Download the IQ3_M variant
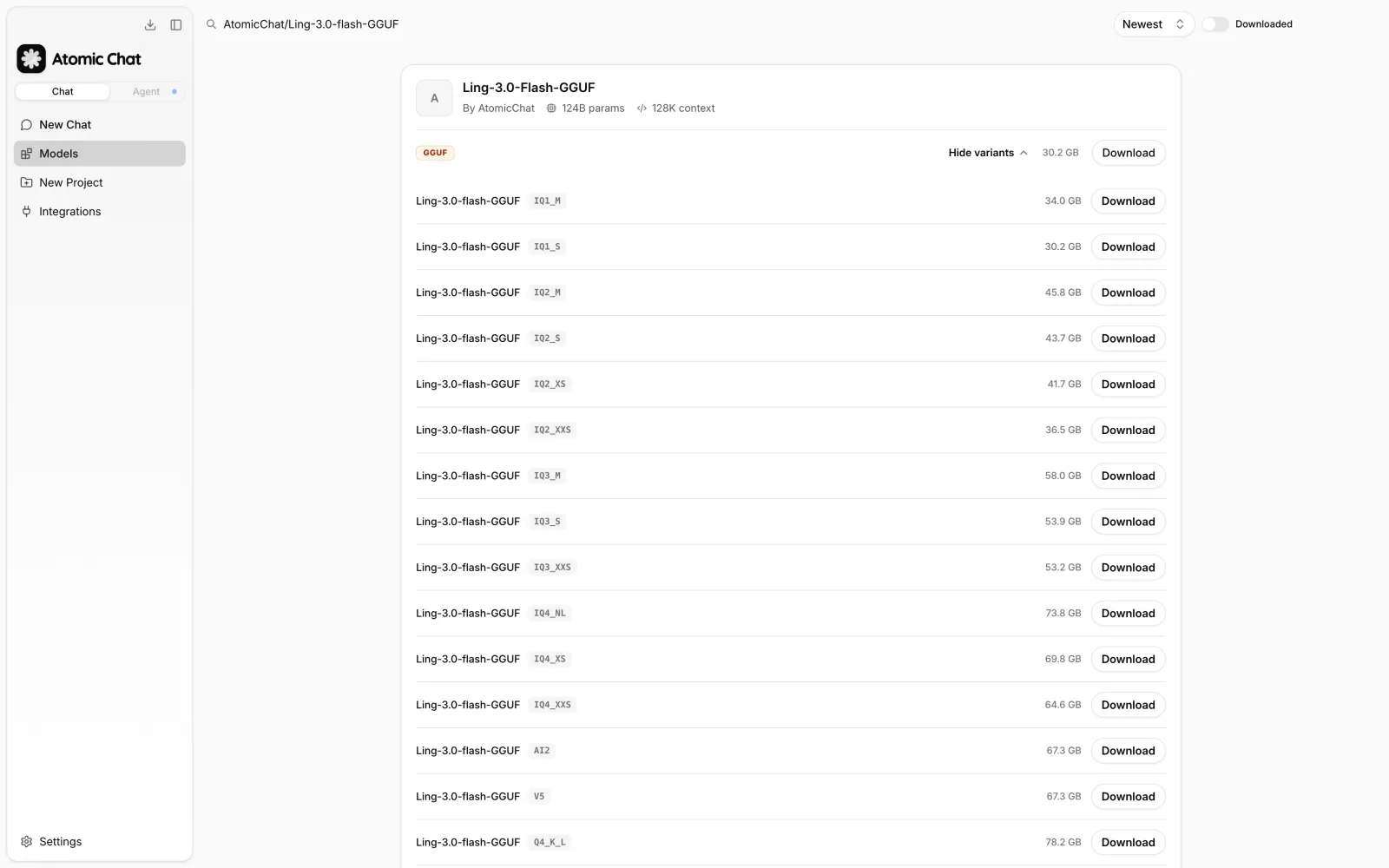Screen dimensions: 1389x868 (x=1129, y=476)
